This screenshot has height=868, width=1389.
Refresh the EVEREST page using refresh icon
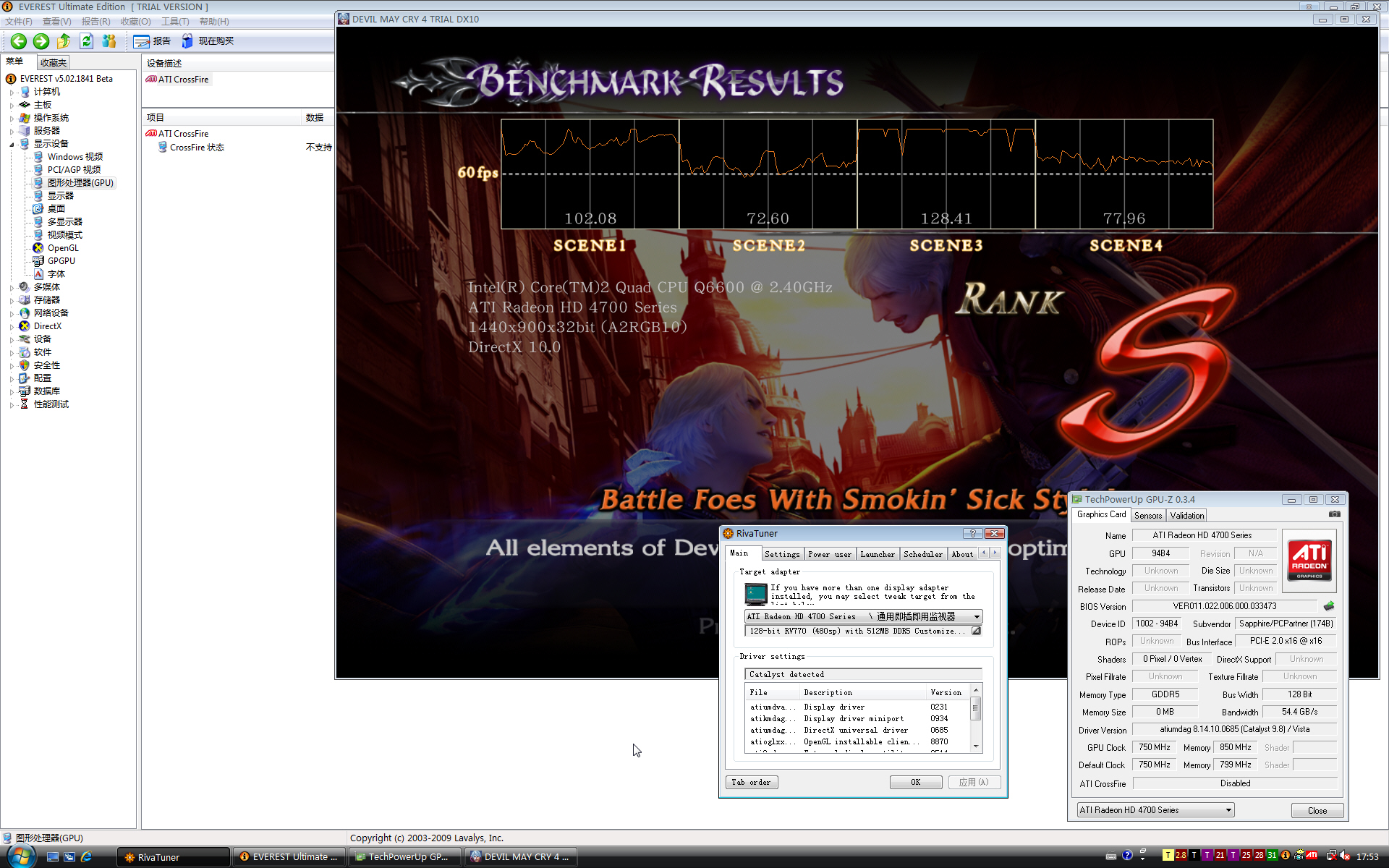(87, 41)
